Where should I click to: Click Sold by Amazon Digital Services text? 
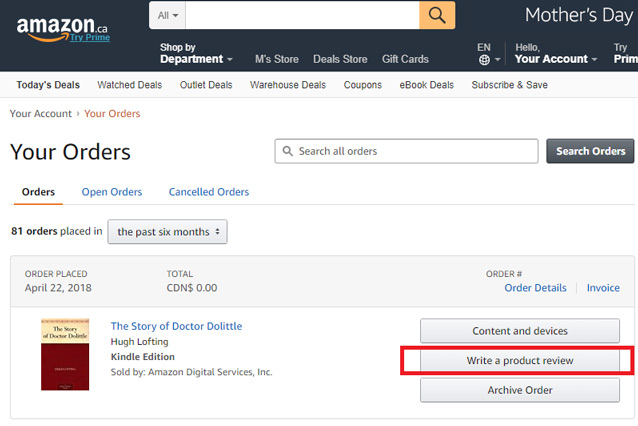click(x=191, y=372)
